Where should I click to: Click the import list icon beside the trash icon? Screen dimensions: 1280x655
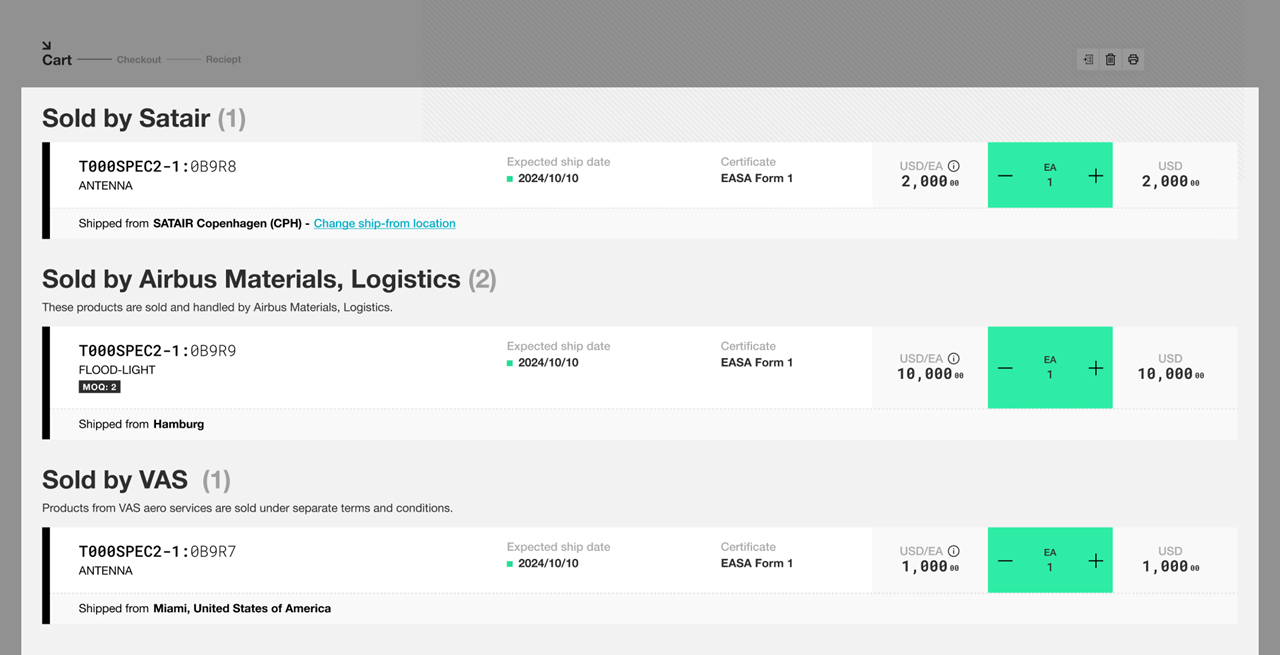coord(1088,60)
